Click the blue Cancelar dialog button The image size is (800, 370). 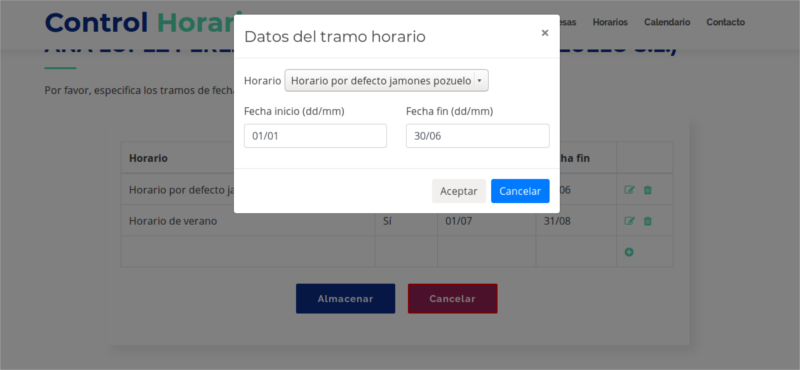coord(520,191)
